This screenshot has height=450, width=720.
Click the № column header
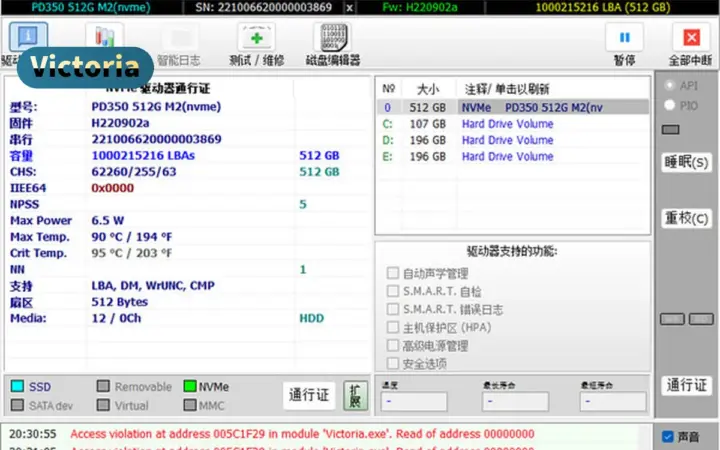(389, 89)
